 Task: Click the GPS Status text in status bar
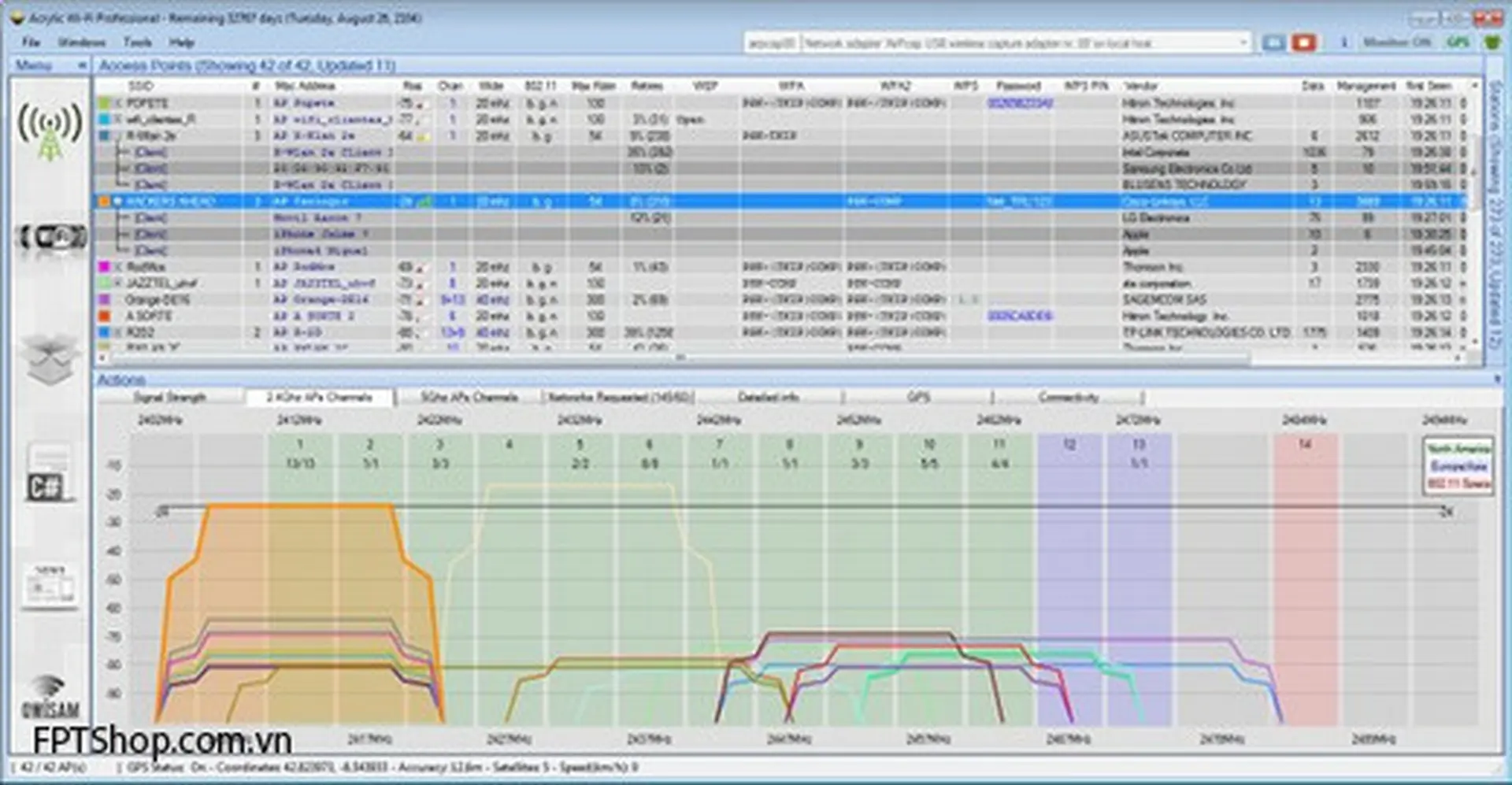[x=383, y=767]
